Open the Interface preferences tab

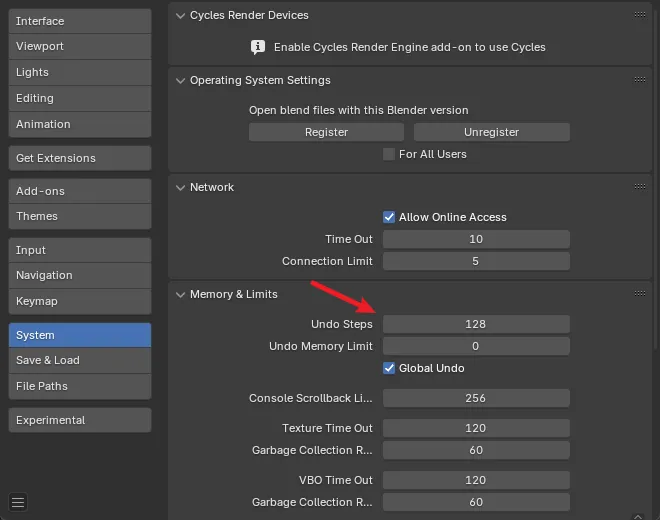tap(80, 21)
